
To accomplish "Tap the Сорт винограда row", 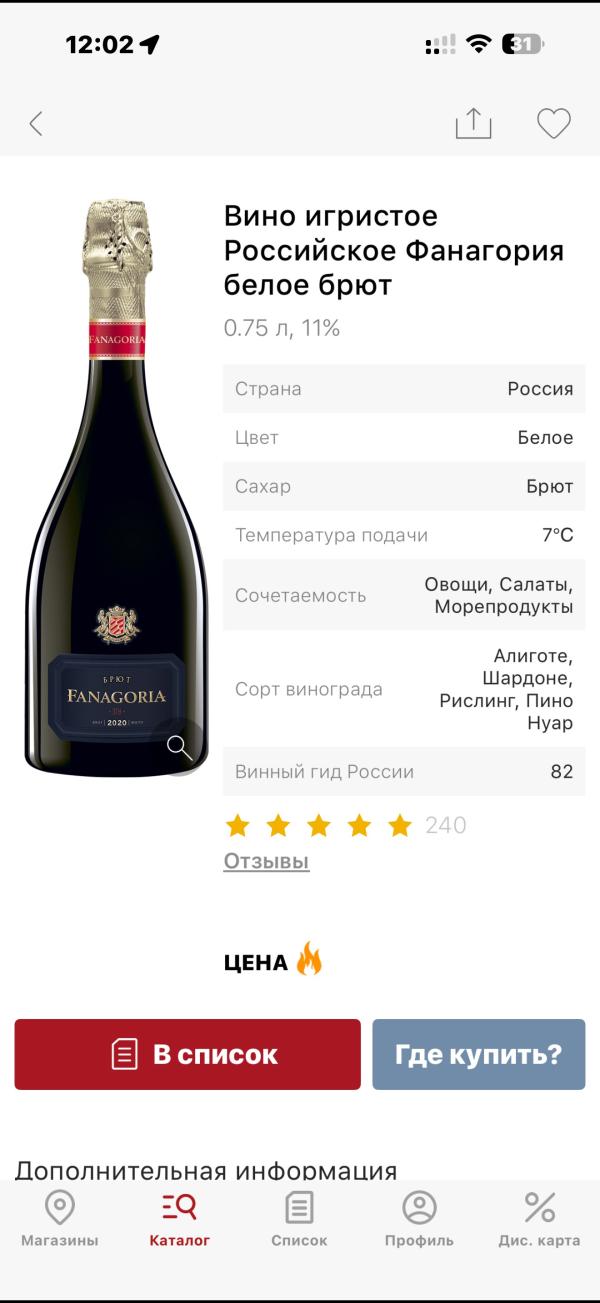I will pyautogui.click(x=404, y=689).
